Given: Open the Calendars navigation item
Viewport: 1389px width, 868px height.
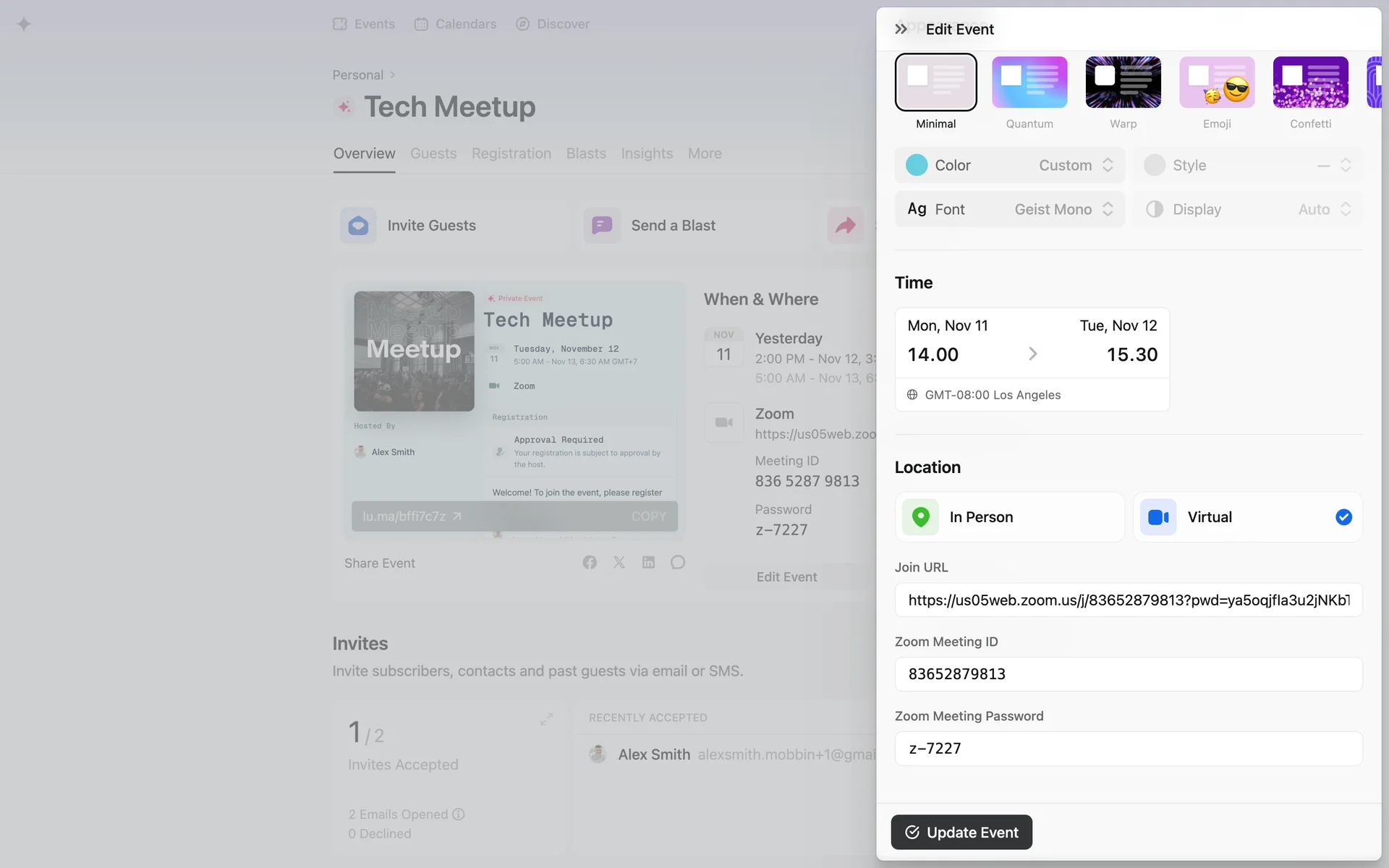Looking at the screenshot, I should coord(456,24).
